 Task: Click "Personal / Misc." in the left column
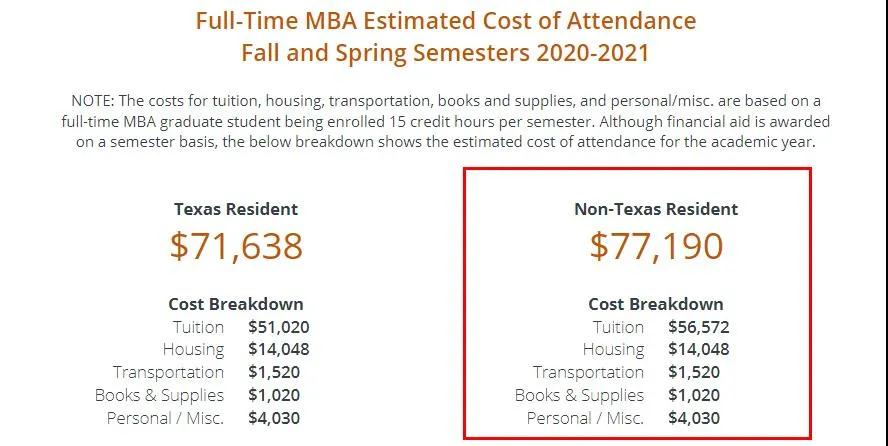click(x=165, y=418)
